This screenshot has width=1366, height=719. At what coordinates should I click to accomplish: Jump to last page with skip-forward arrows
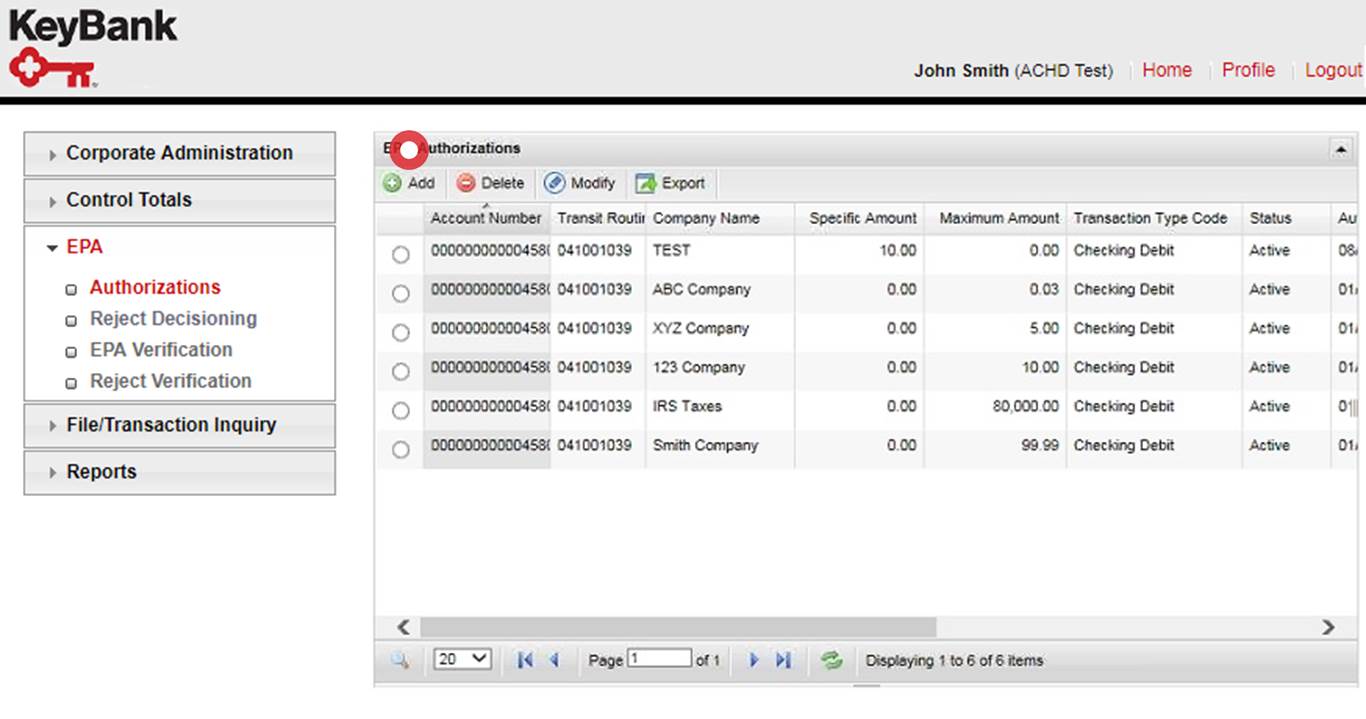[783, 659]
